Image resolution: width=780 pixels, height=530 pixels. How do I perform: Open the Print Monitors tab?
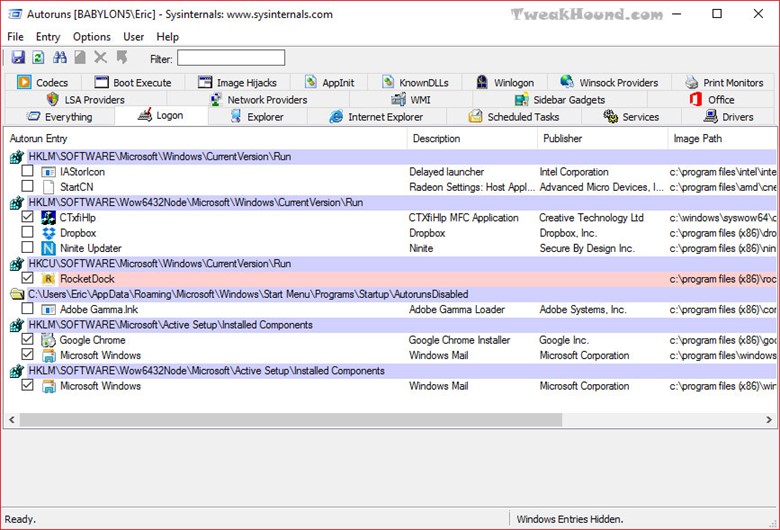click(x=724, y=82)
